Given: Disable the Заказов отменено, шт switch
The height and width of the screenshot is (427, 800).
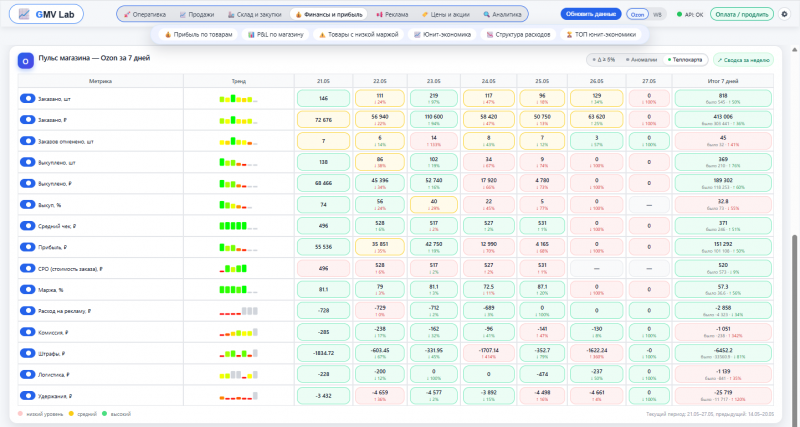Looking at the screenshot, I should click(x=27, y=141).
